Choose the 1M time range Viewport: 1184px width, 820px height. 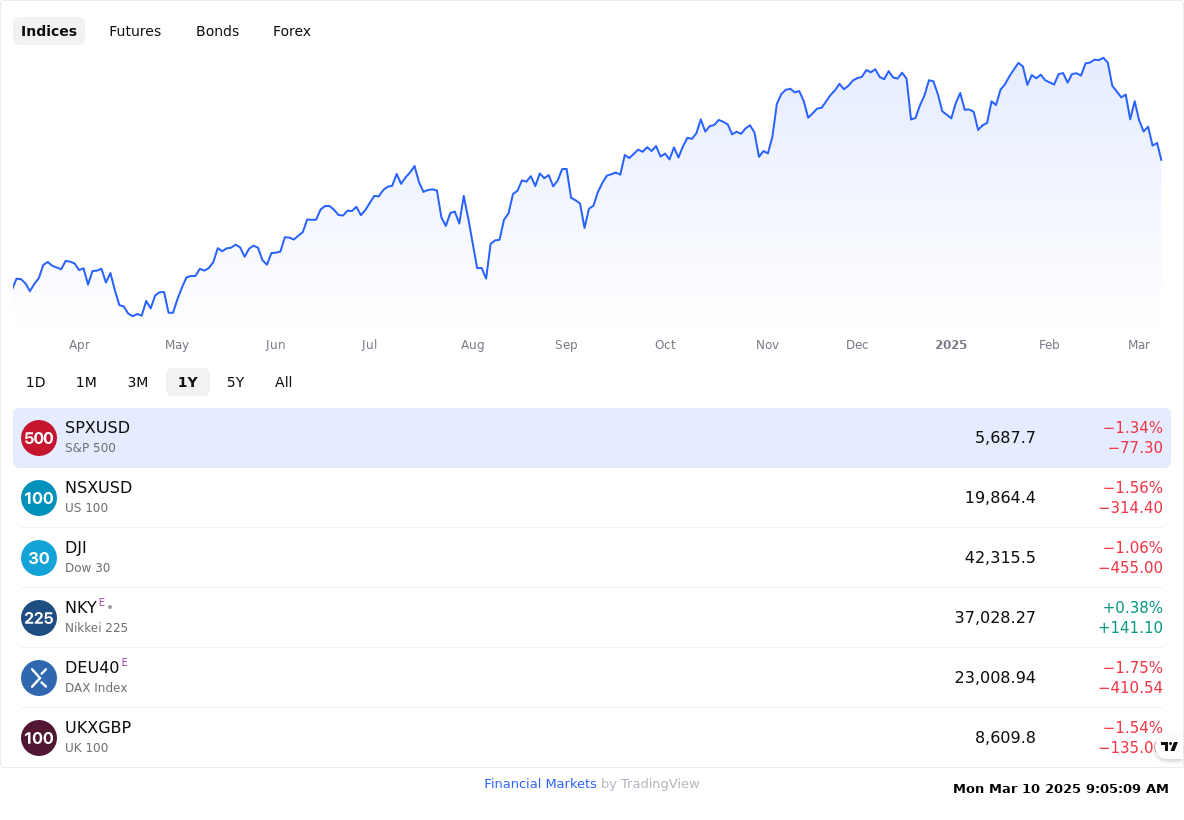click(x=86, y=382)
